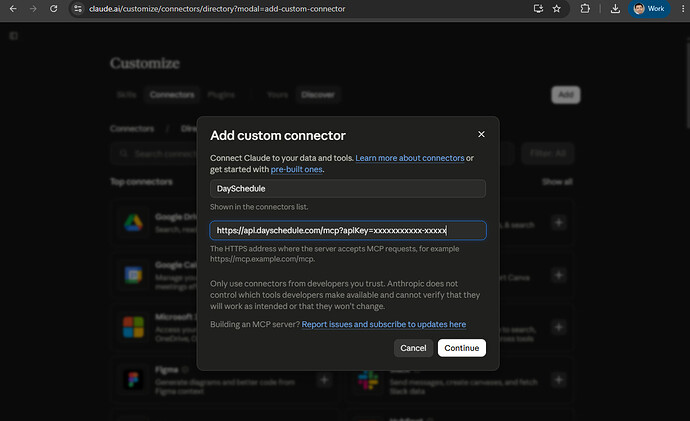The image size is (690, 421).
Task: Open the browser extensions puzzle icon
Action: coord(585,9)
